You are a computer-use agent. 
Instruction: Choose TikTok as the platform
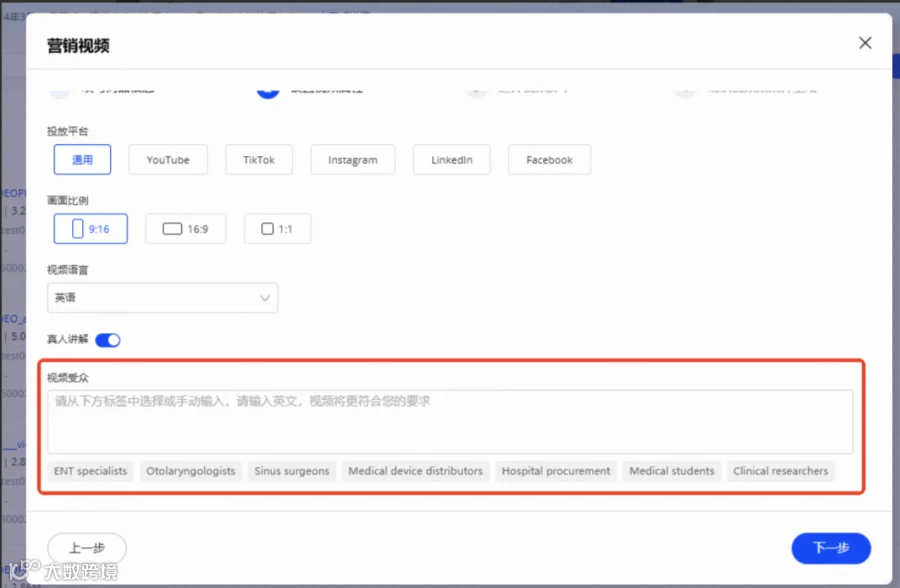(259, 160)
